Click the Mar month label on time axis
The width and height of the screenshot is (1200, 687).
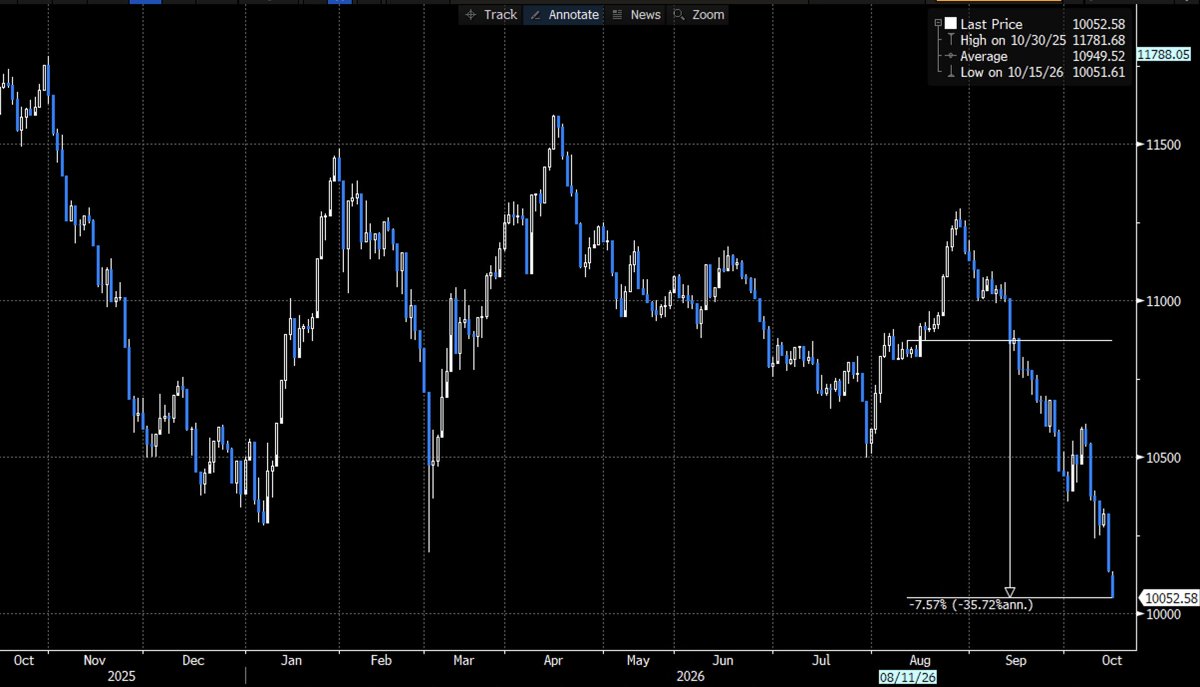tap(463, 660)
